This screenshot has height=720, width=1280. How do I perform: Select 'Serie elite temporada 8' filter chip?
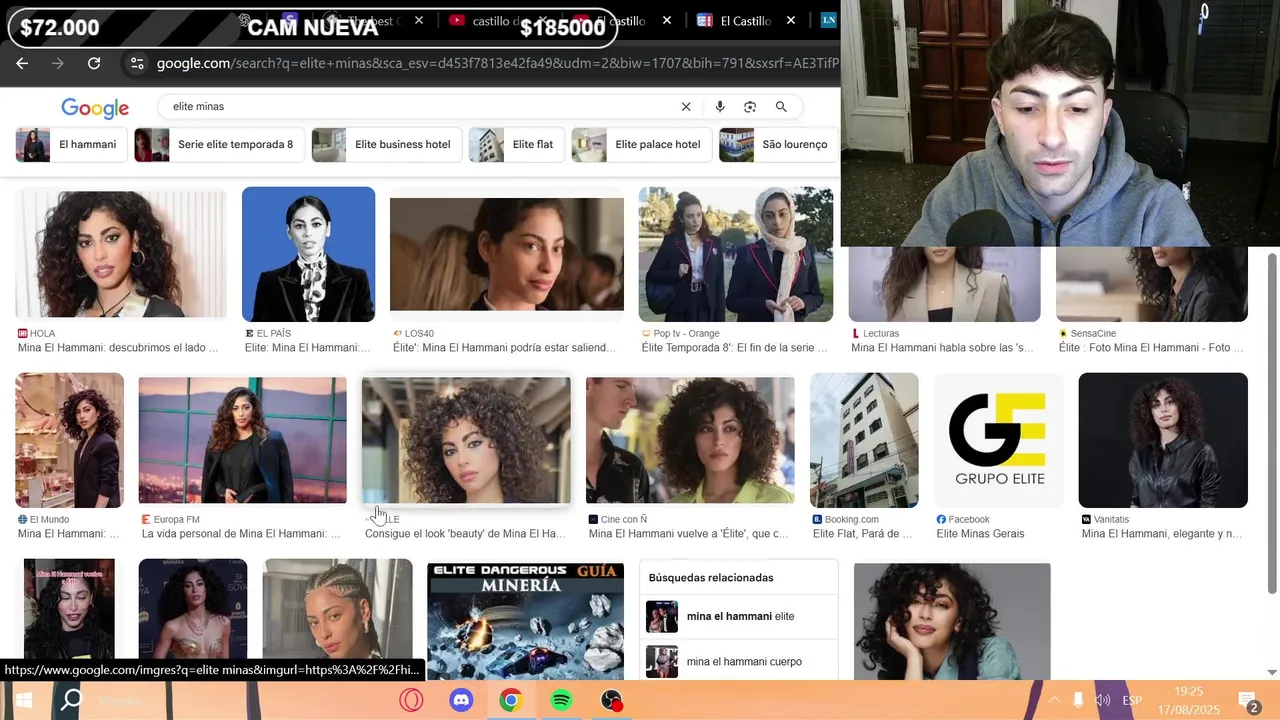tap(219, 145)
